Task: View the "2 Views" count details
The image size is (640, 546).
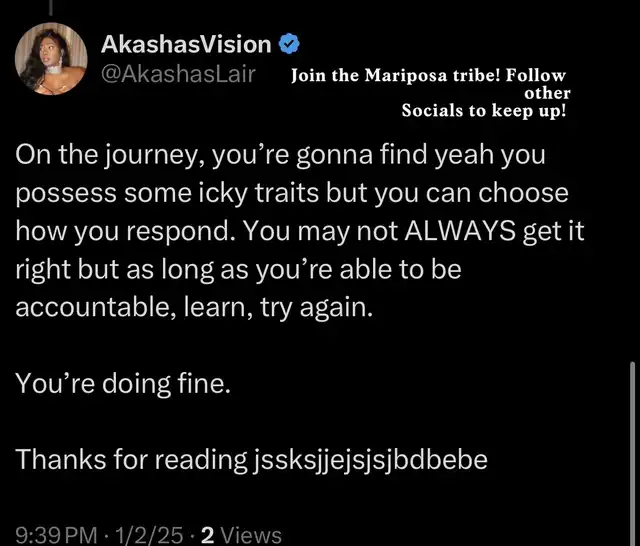Action: click(x=241, y=535)
